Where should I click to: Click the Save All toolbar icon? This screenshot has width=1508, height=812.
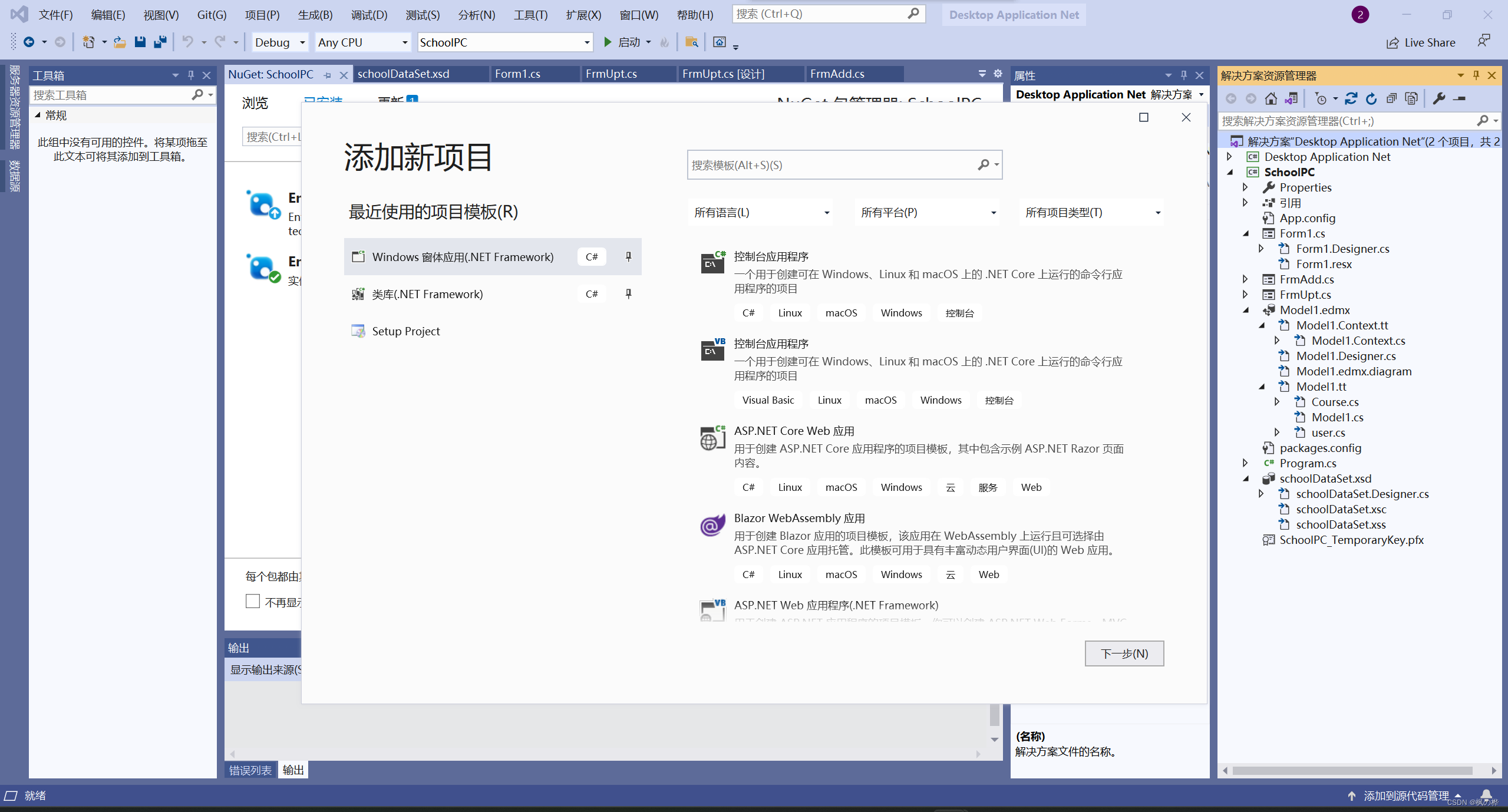coord(160,42)
